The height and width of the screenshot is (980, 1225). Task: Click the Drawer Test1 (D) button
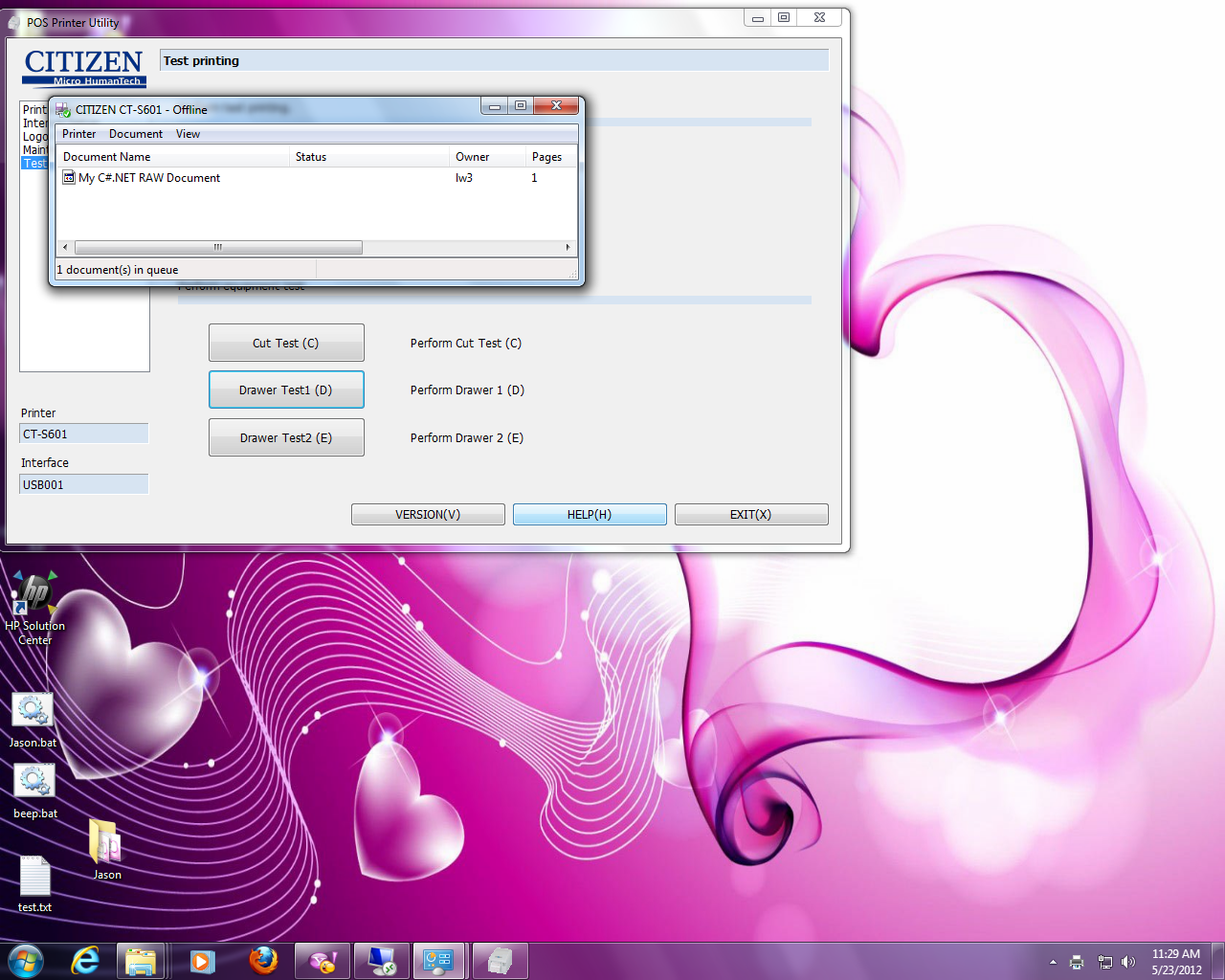pos(286,390)
